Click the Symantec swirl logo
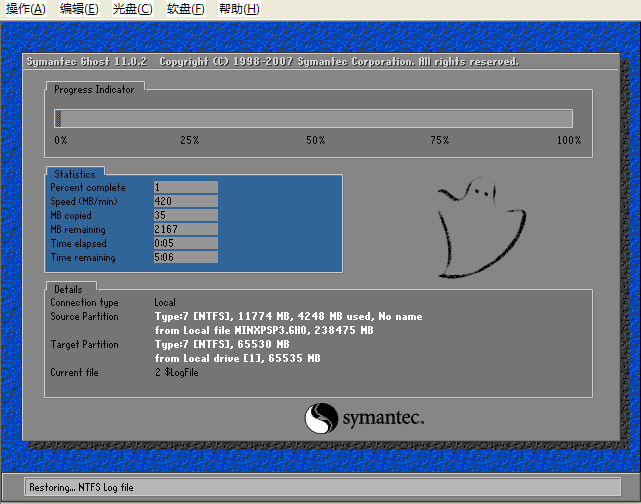The image size is (641, 504). click(321, 418)
